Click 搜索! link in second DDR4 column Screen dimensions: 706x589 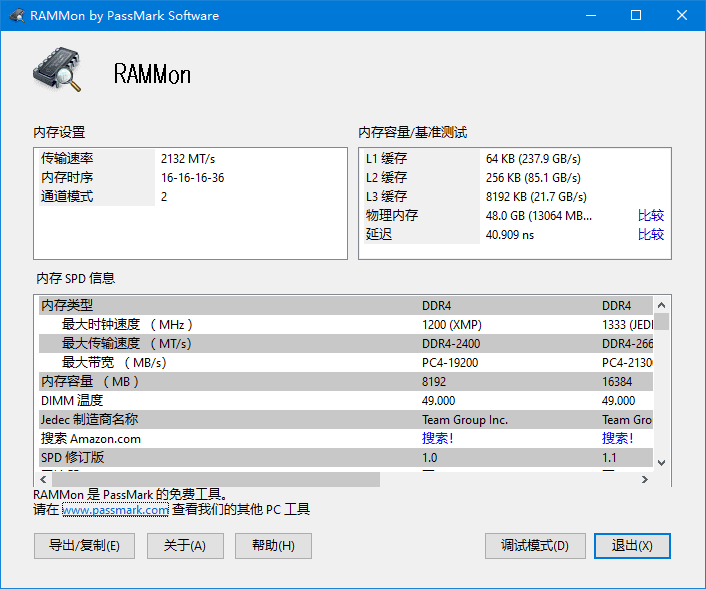click(x=617, y=438)
